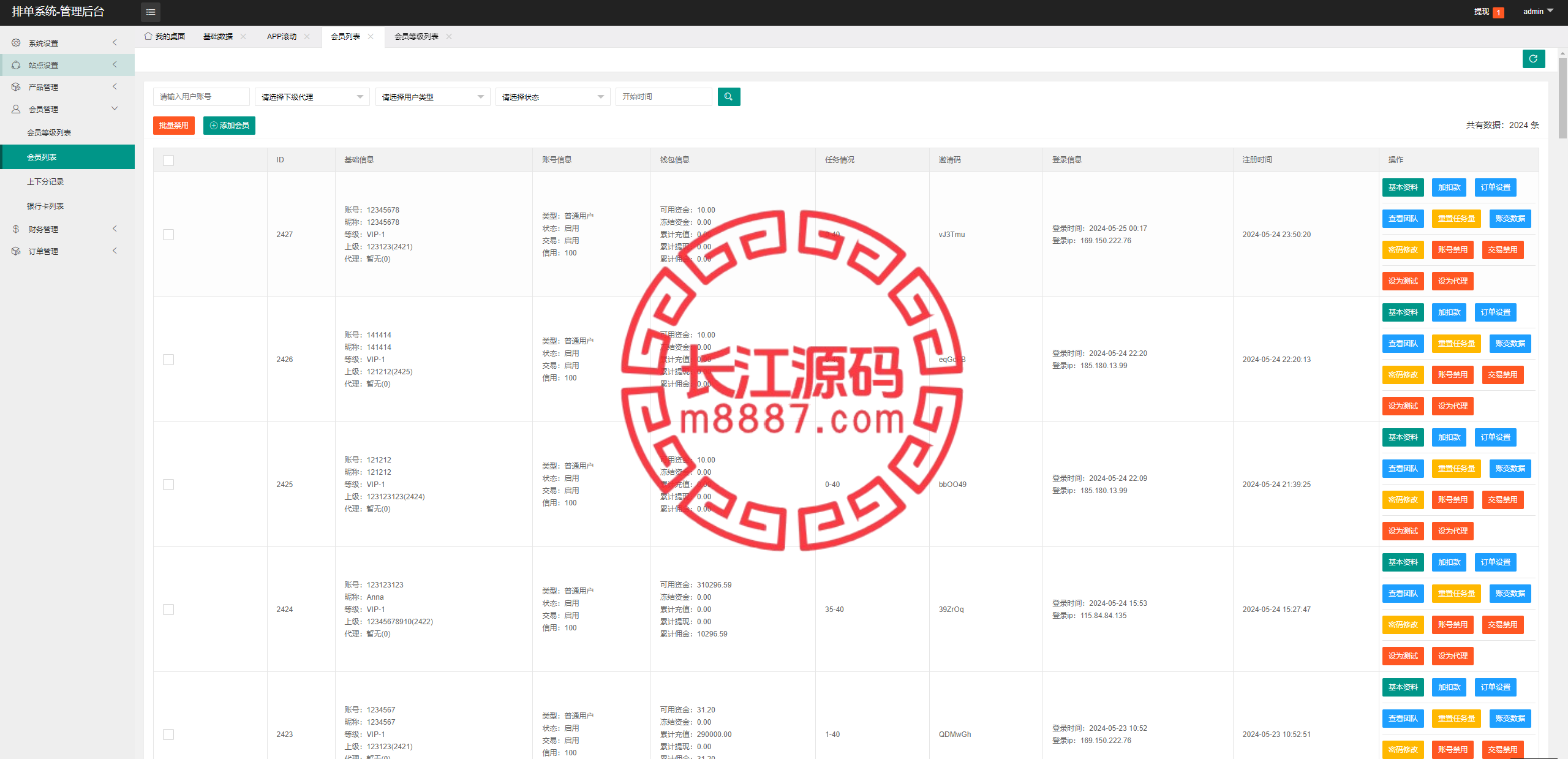Click 账号禁用 for member 2424
The image size is (1568, 759).
click(x=1453, y=625)
